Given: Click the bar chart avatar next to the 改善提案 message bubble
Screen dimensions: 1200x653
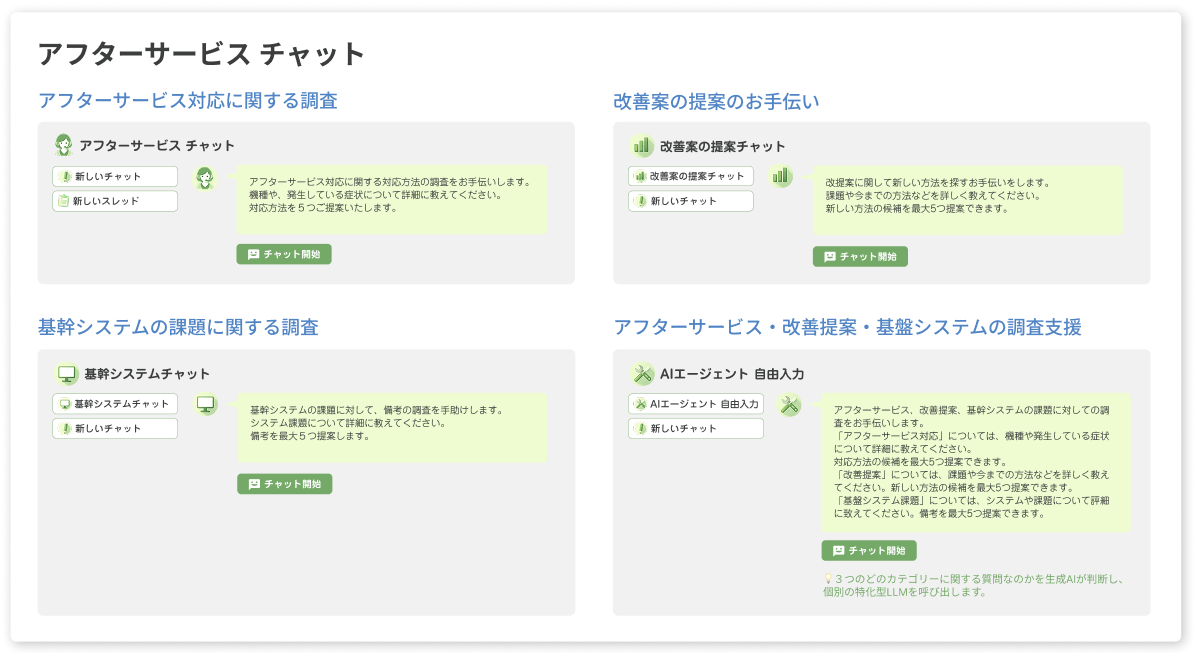Looking at the screenshot, I should click(782, 176).
